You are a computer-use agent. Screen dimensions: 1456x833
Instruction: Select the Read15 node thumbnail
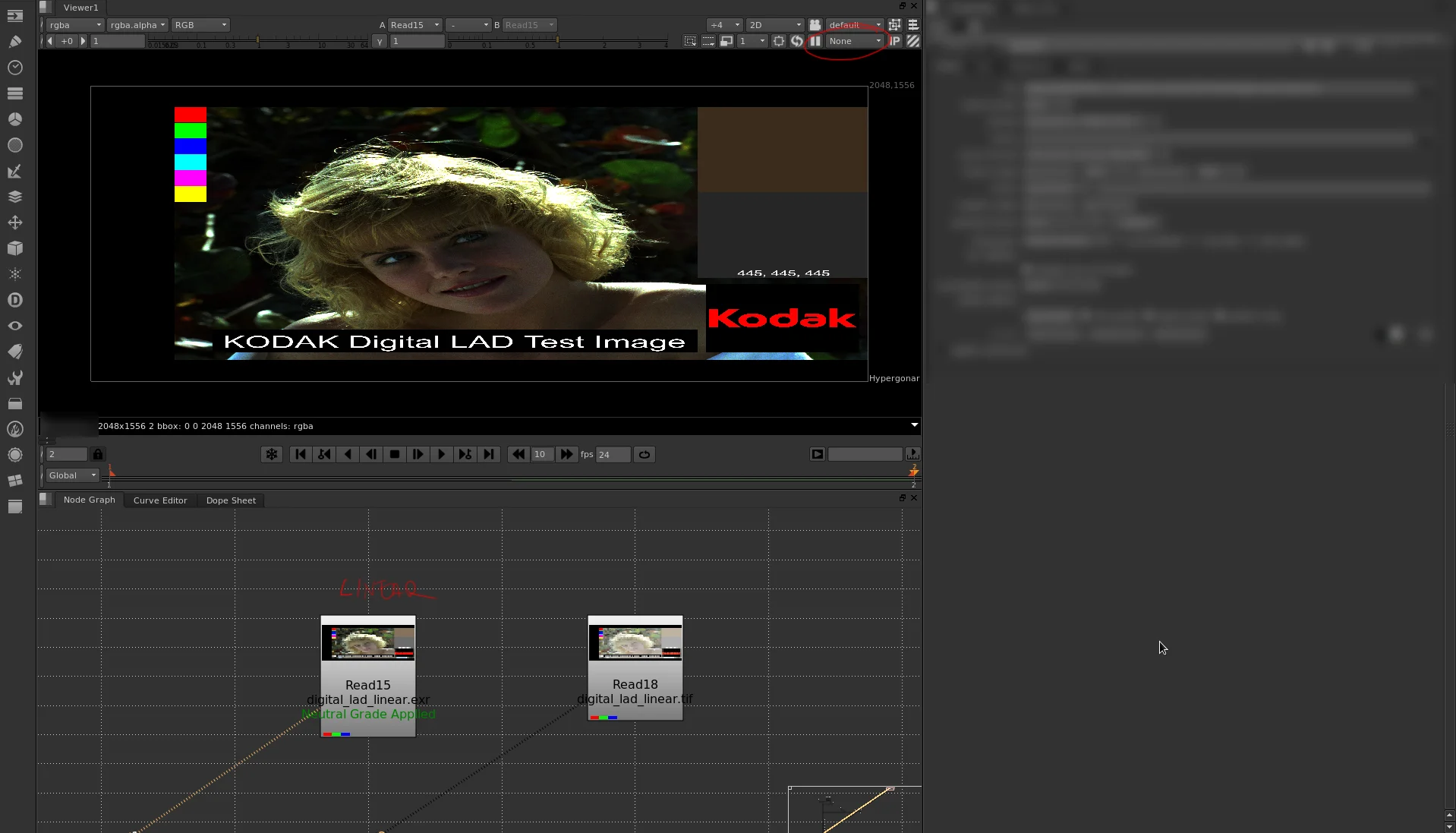coord(368,642)
